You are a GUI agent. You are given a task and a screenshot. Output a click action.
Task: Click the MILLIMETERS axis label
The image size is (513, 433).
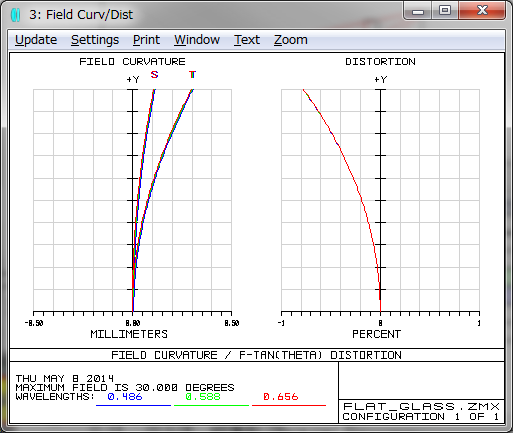click(129, 334)
